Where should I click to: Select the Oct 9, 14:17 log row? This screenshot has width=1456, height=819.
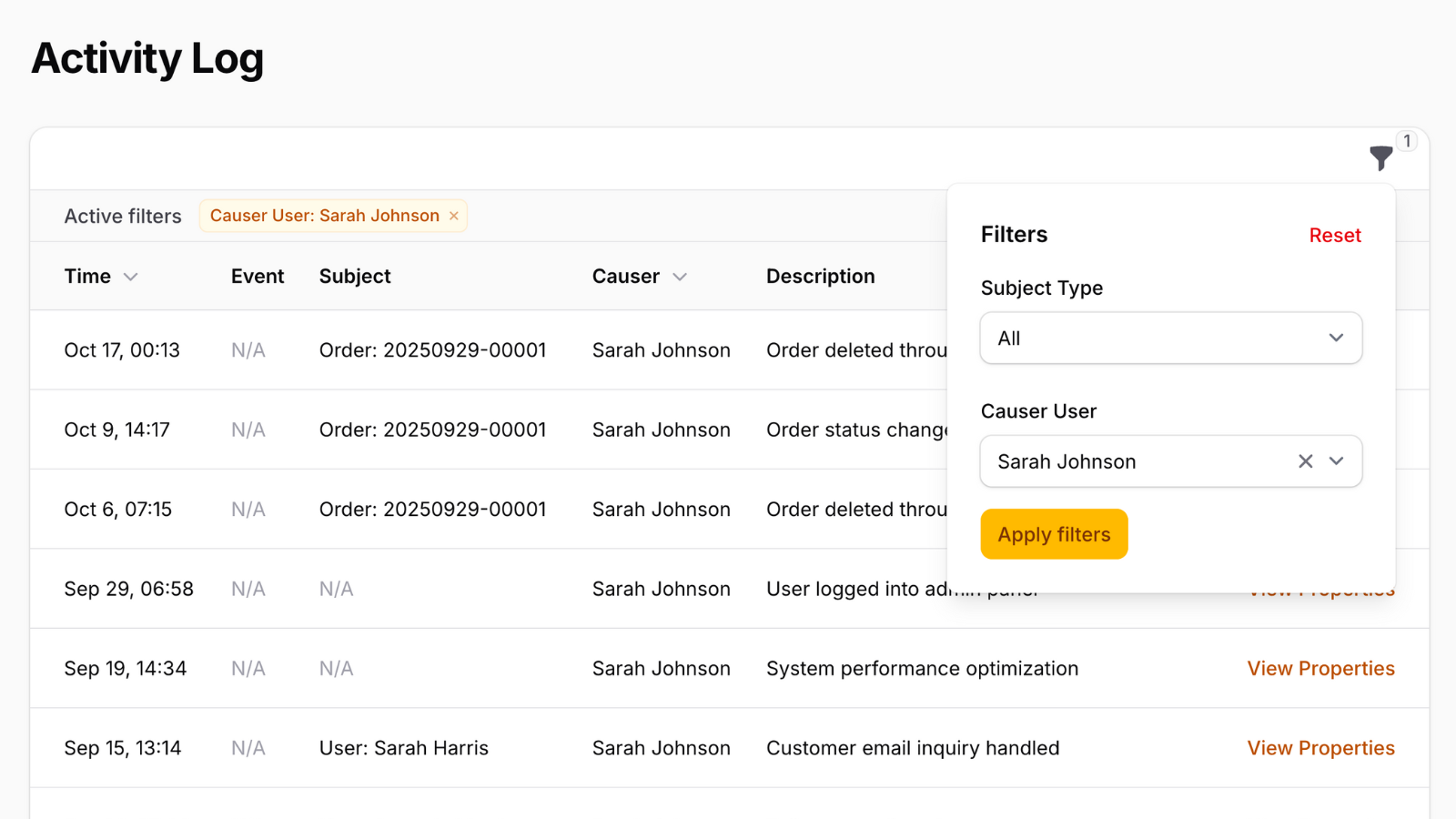(116, 430)
